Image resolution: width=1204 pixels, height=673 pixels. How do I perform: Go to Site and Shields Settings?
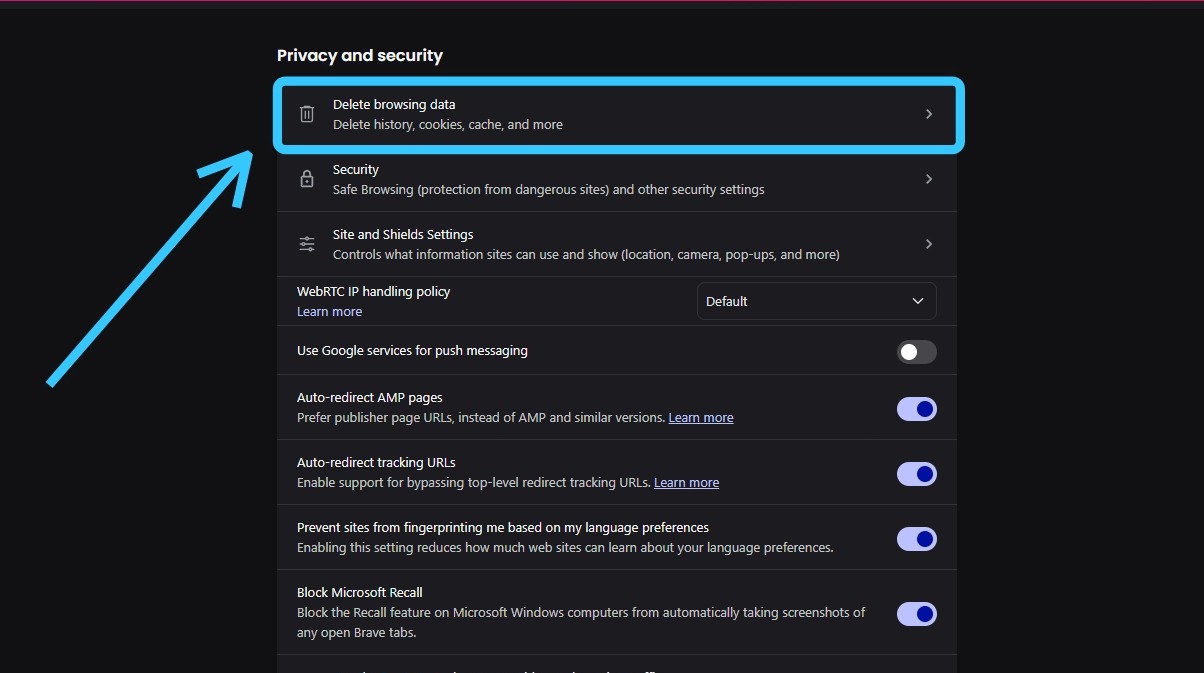click(585, 245)
